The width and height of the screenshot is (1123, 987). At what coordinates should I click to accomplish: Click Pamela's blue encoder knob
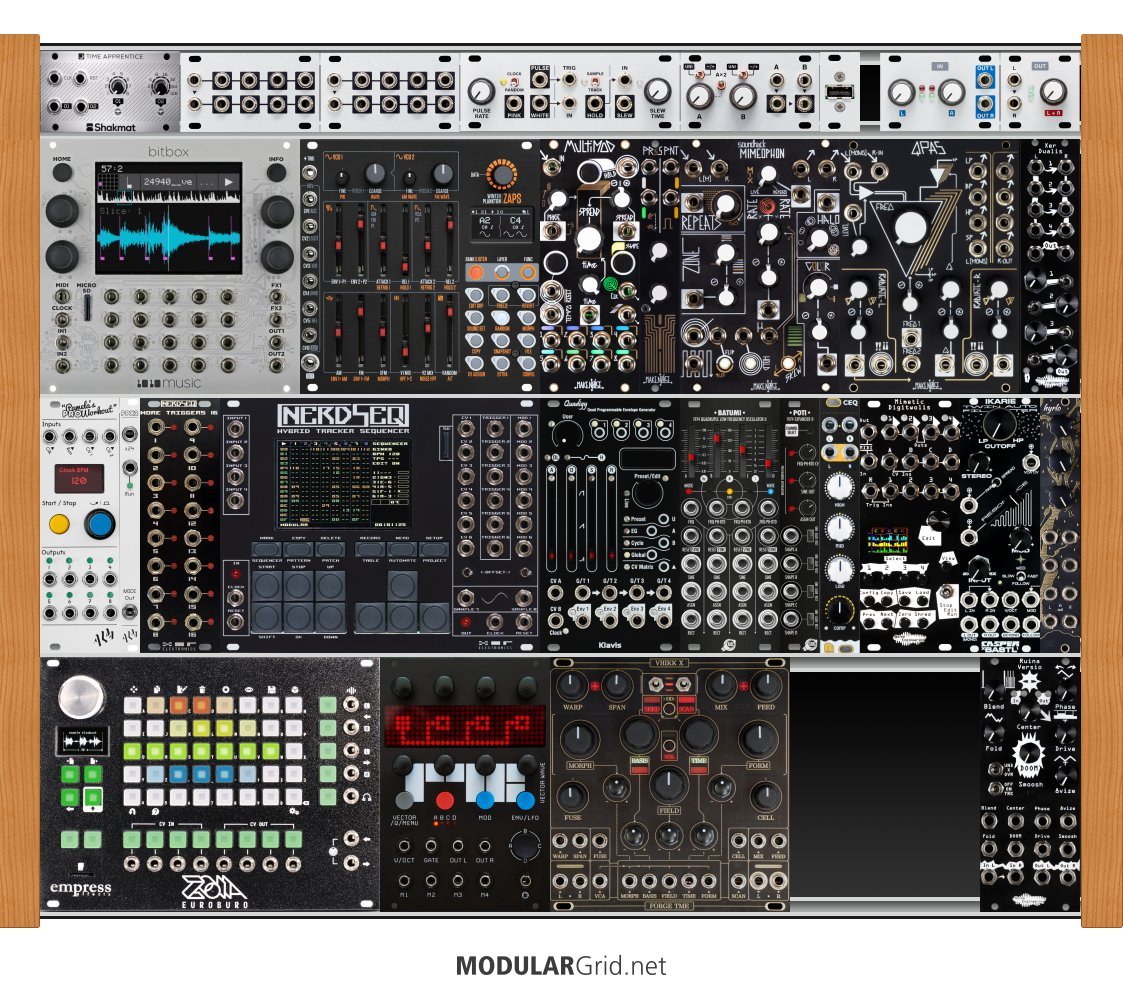tap(100, 524)
